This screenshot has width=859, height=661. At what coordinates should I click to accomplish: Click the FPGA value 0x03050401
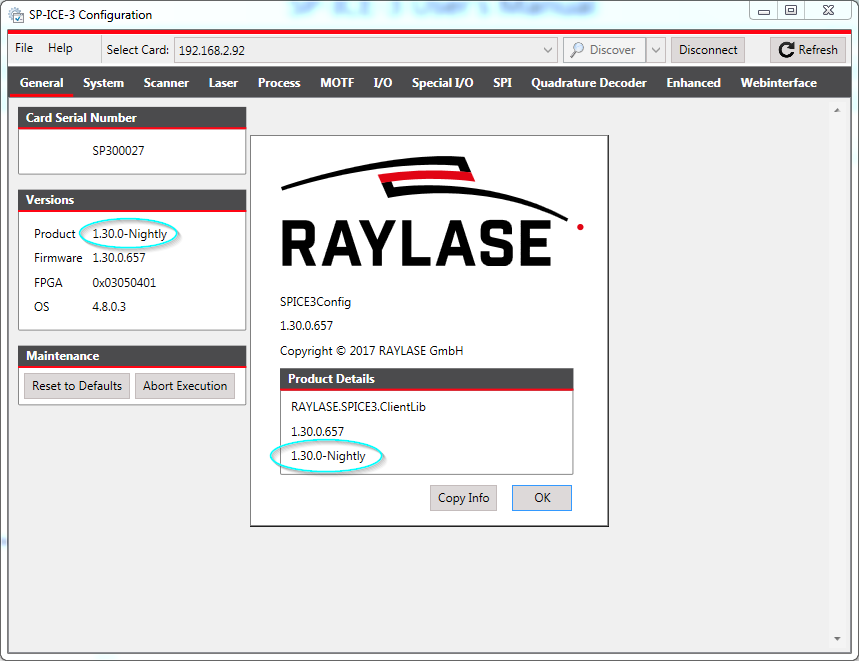point(124,283)
